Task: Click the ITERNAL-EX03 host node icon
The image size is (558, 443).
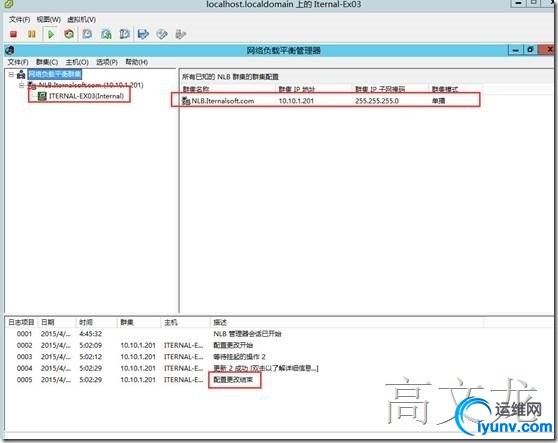Action: click(42, 96)
